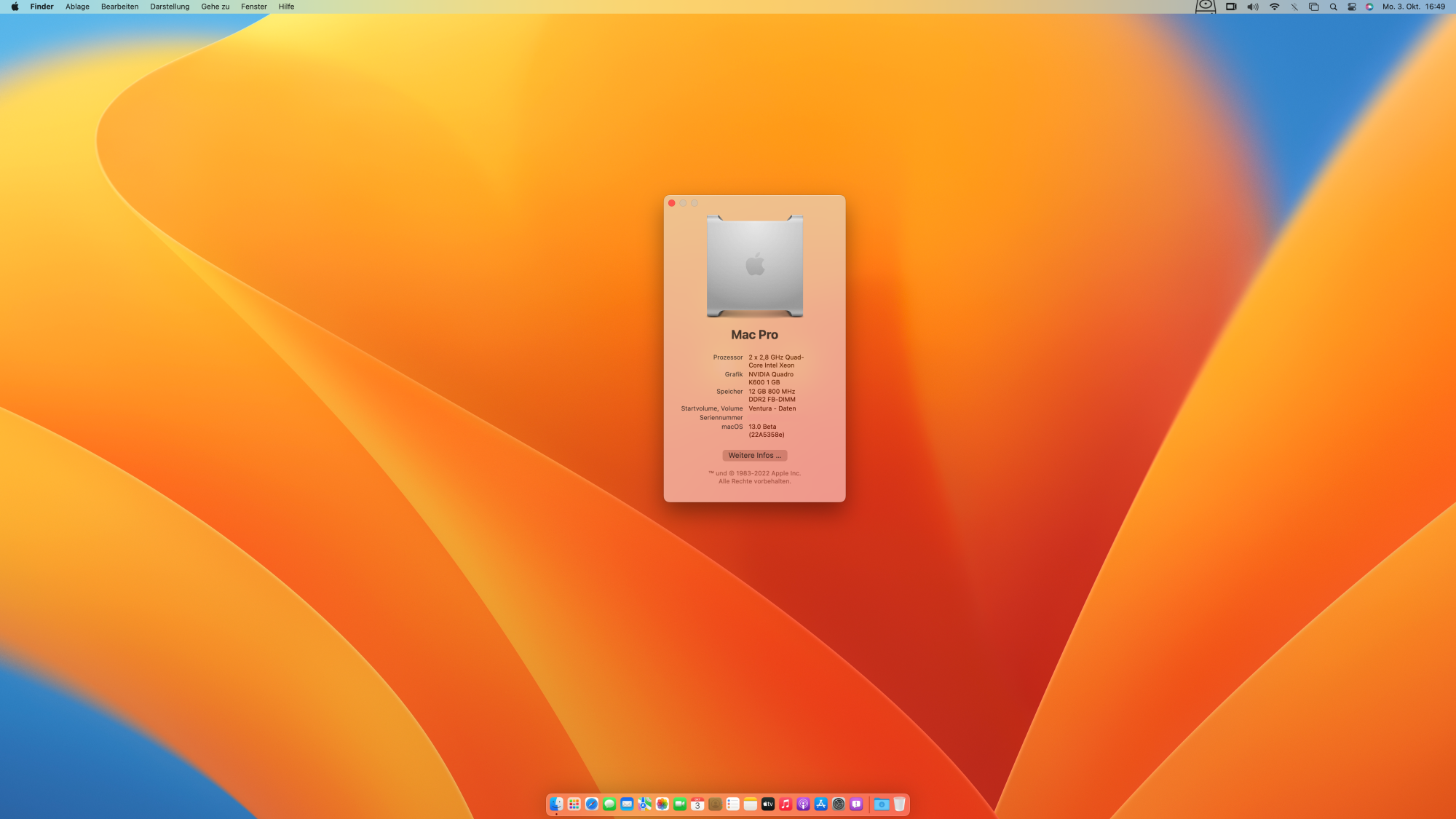
Task: Open the Downloads folder stack
Action: (x=882, y=804)
